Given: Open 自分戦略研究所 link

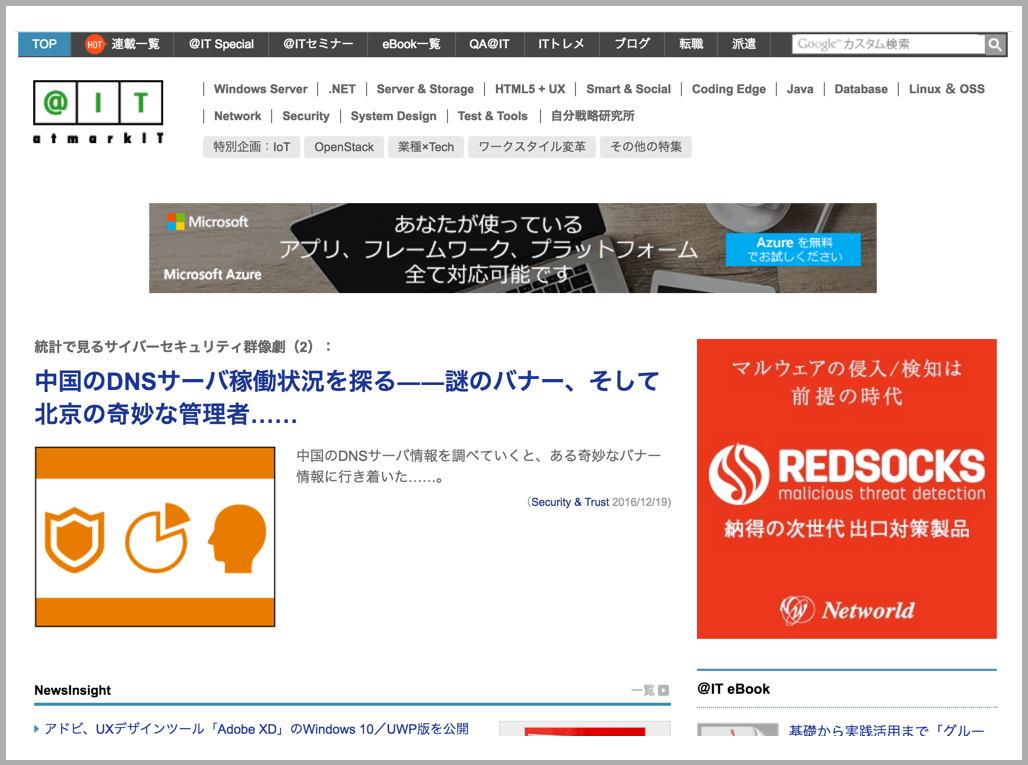Looking at the screenshot, I should click(593, 116).
